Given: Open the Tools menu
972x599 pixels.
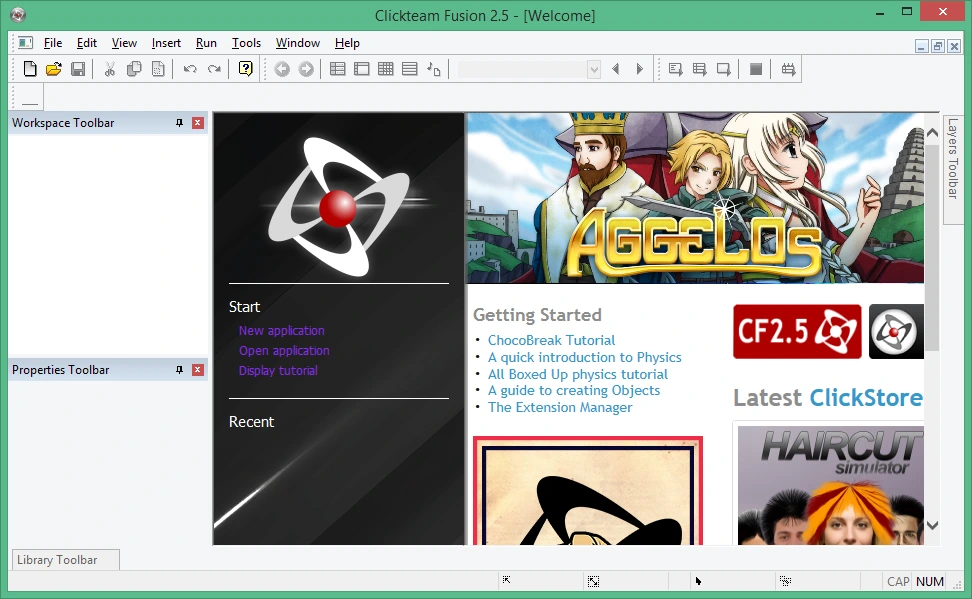Looking at the screenshot, I should tap(246, 43).
